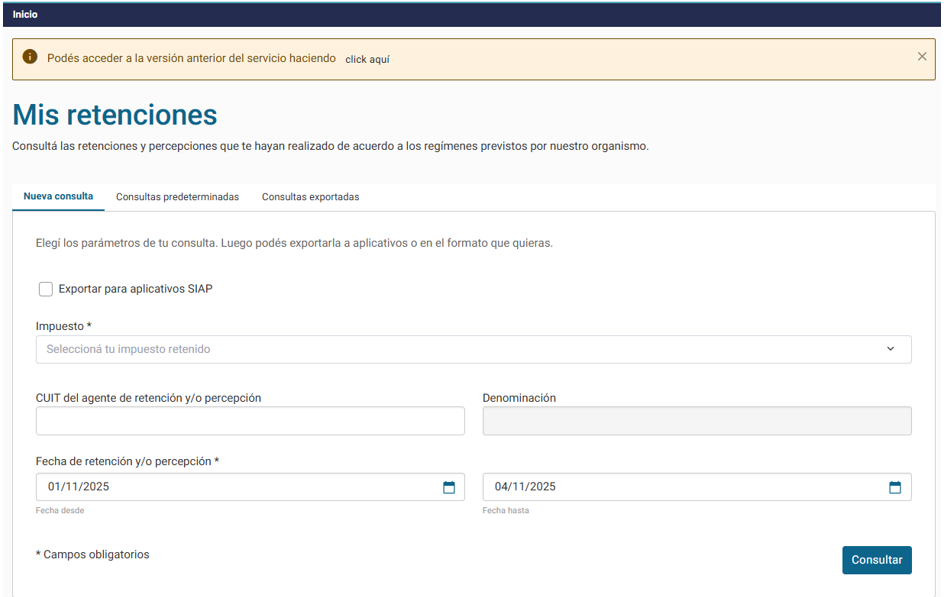Click the 'Mis retenciones' page heading
Screen dimensions: 944x597
(115, 114)
